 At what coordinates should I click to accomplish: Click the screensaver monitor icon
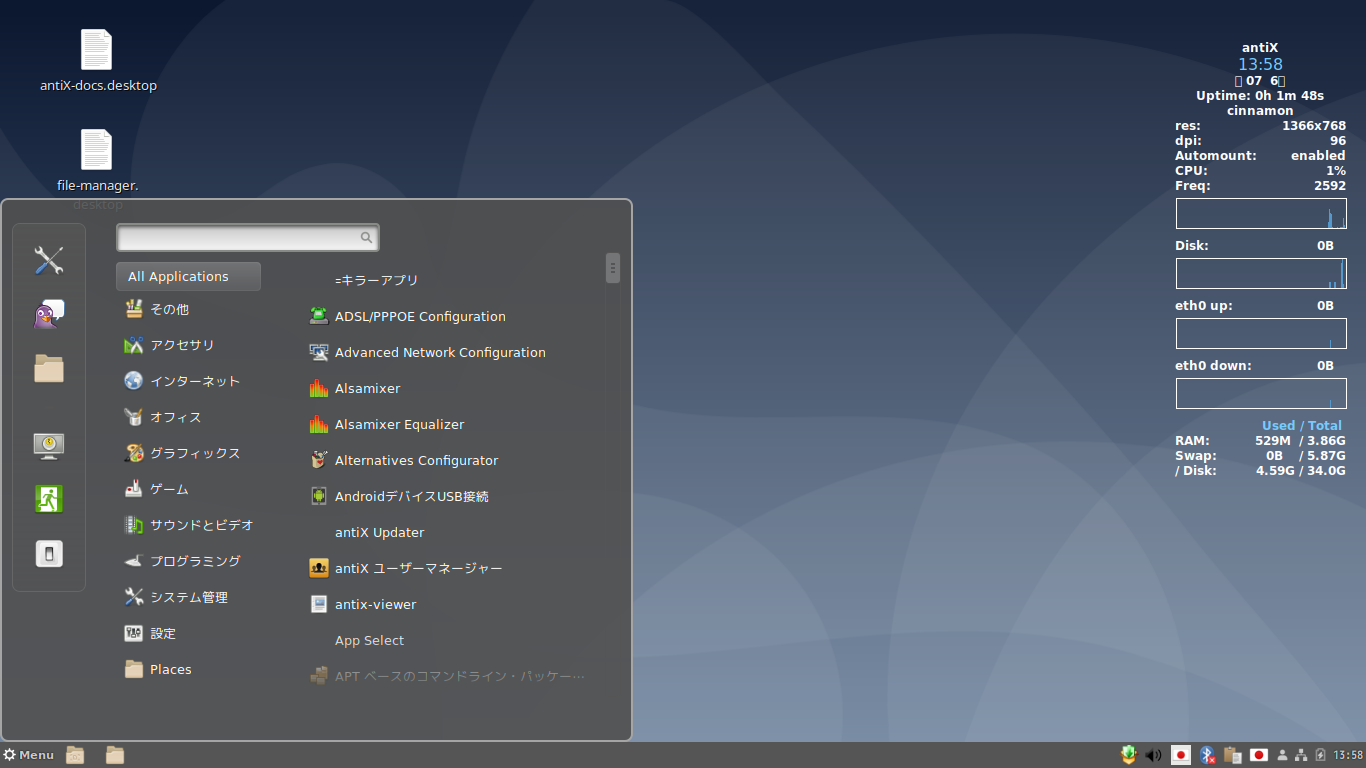pos(48,445)
